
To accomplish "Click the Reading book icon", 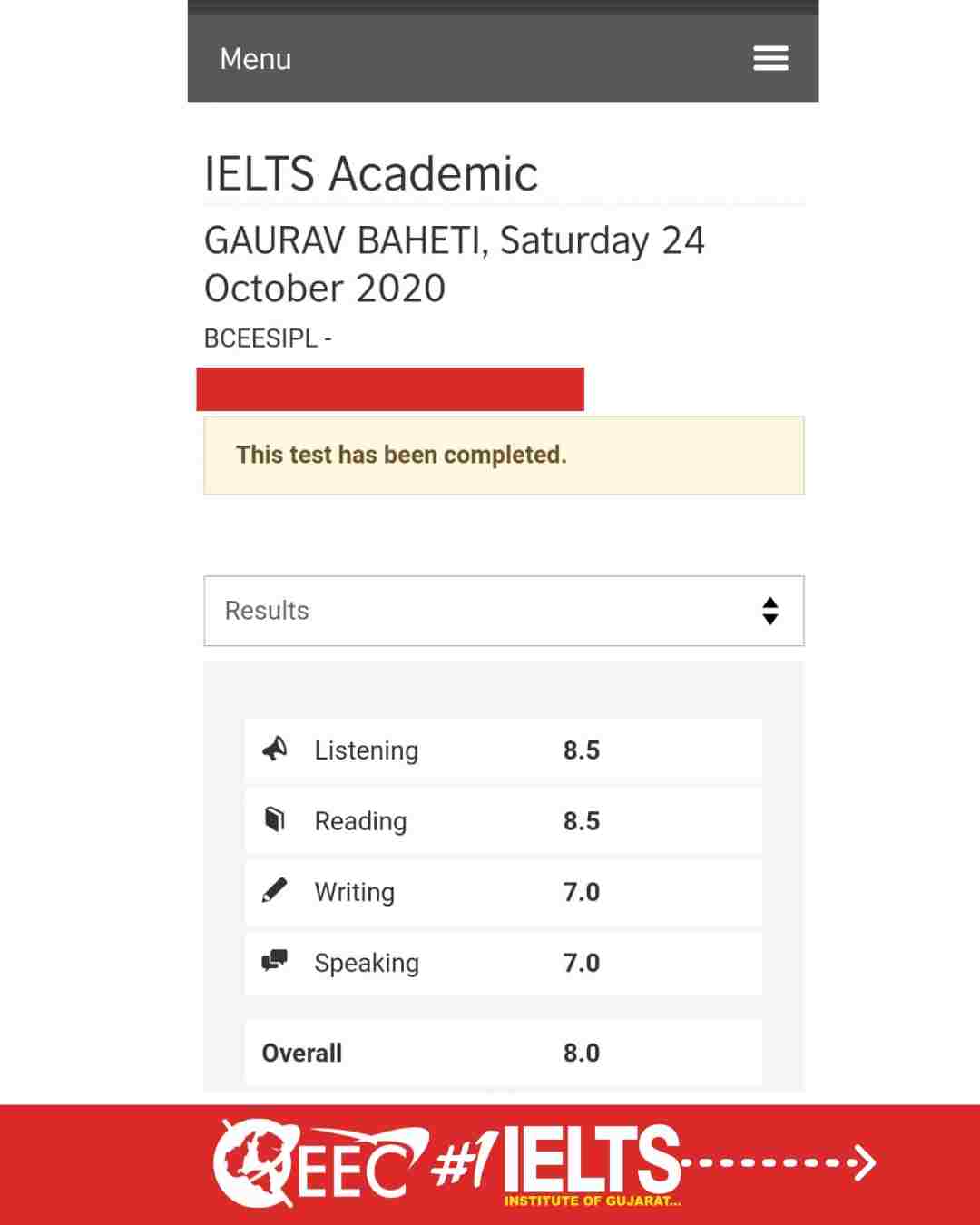I will 274,819.
